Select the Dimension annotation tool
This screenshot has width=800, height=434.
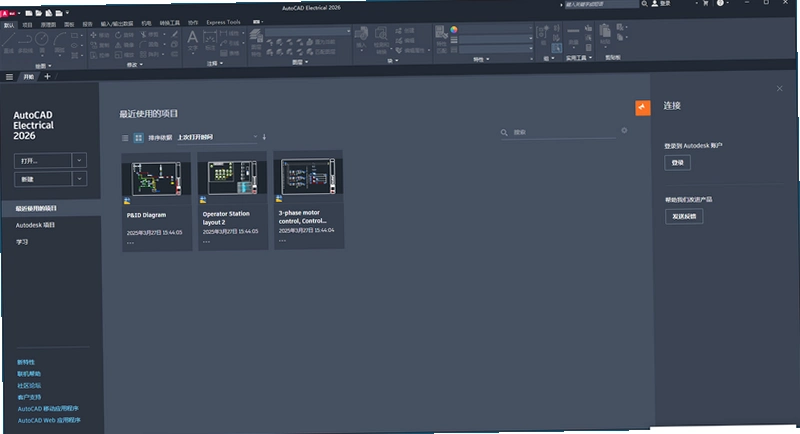pyautogui.click(x=210, y=41)
